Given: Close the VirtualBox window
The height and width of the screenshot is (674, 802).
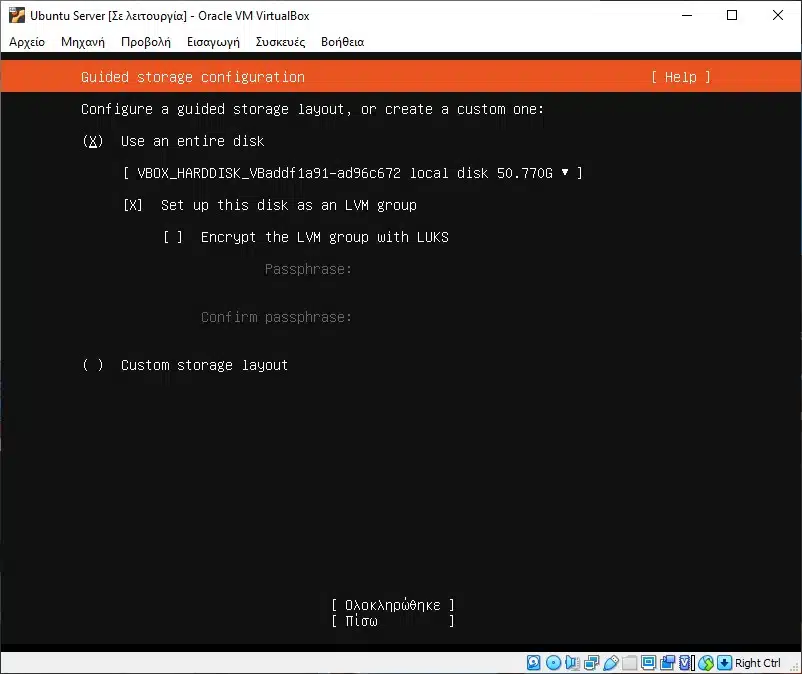Looking at the screenshot, I should pyautogui.click(x=777, y=15).
